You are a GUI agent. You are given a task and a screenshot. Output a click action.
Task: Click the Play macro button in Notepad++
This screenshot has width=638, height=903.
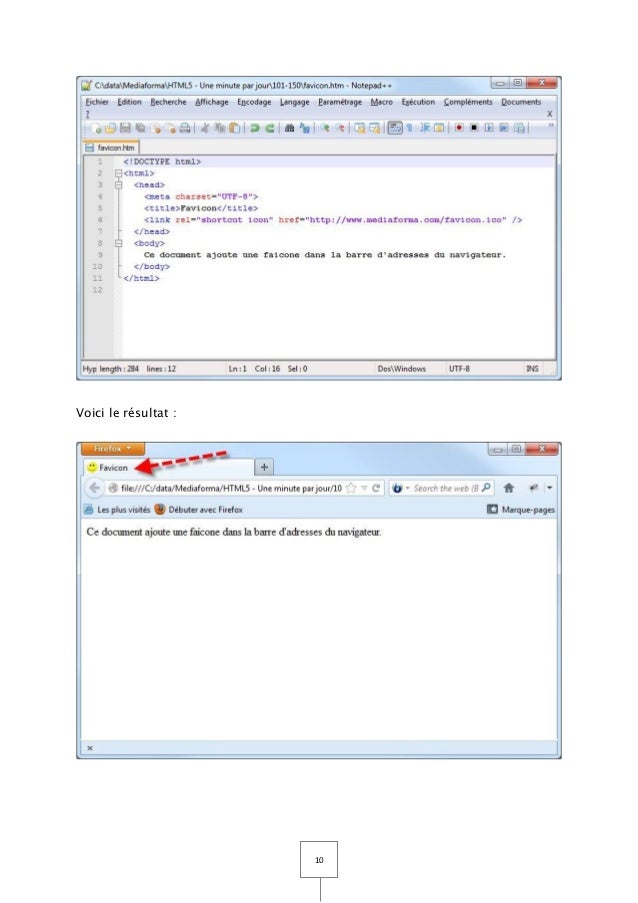(x=489, y=128)
